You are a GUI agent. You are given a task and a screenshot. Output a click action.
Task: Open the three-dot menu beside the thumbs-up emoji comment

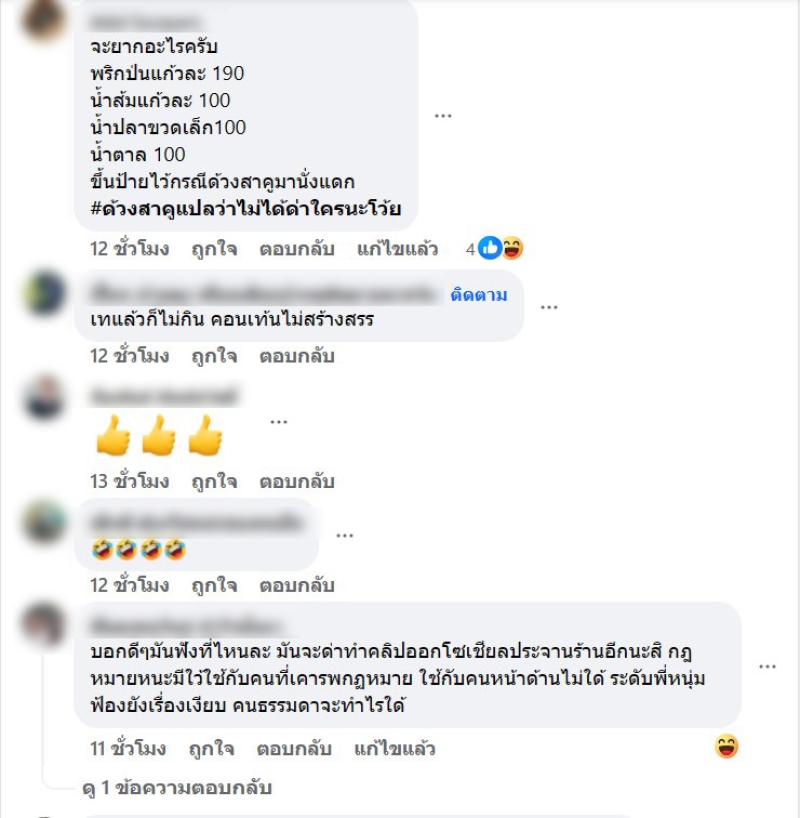279,422
